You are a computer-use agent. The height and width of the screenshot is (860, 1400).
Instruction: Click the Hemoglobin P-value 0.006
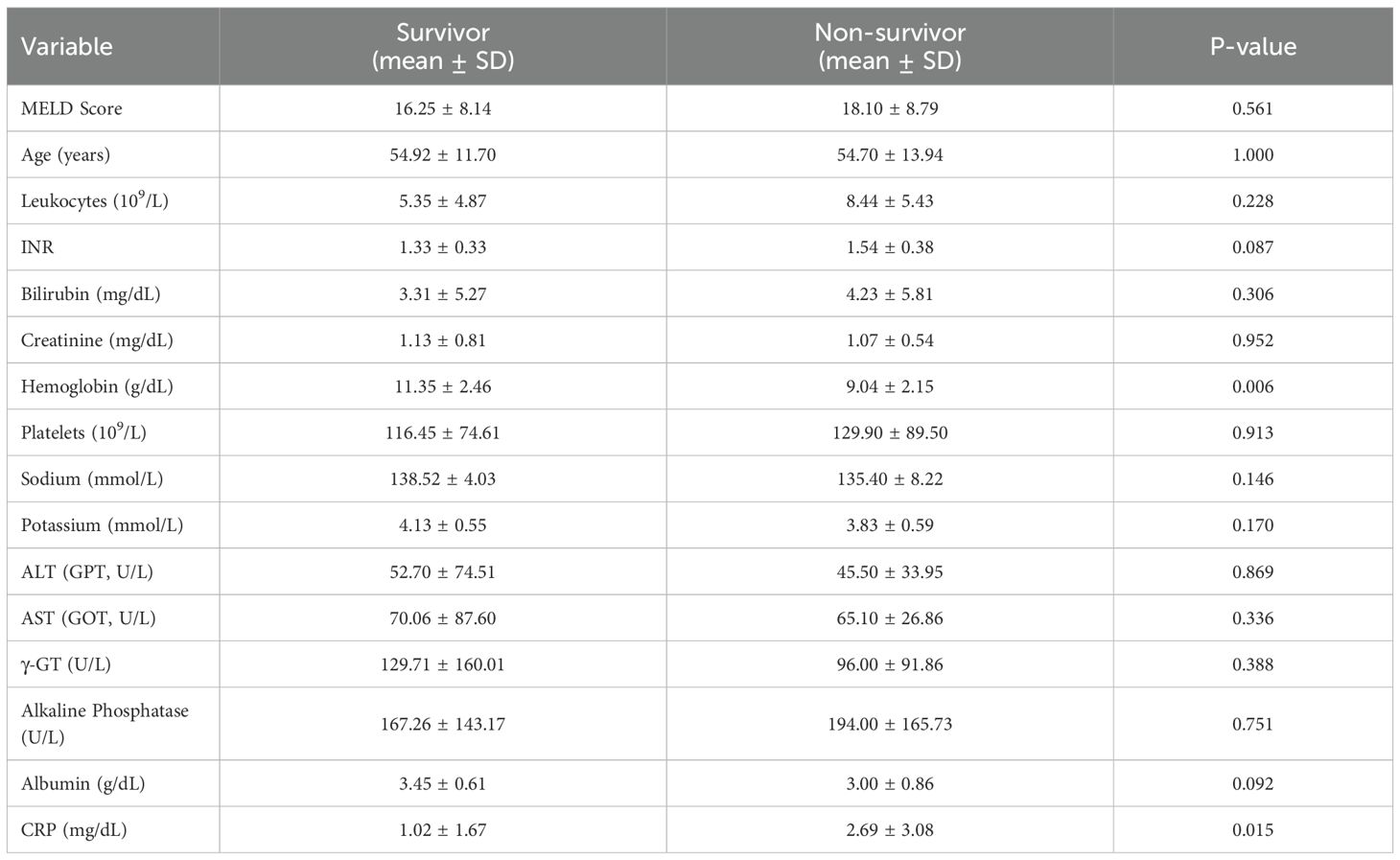coord(1252,386)
